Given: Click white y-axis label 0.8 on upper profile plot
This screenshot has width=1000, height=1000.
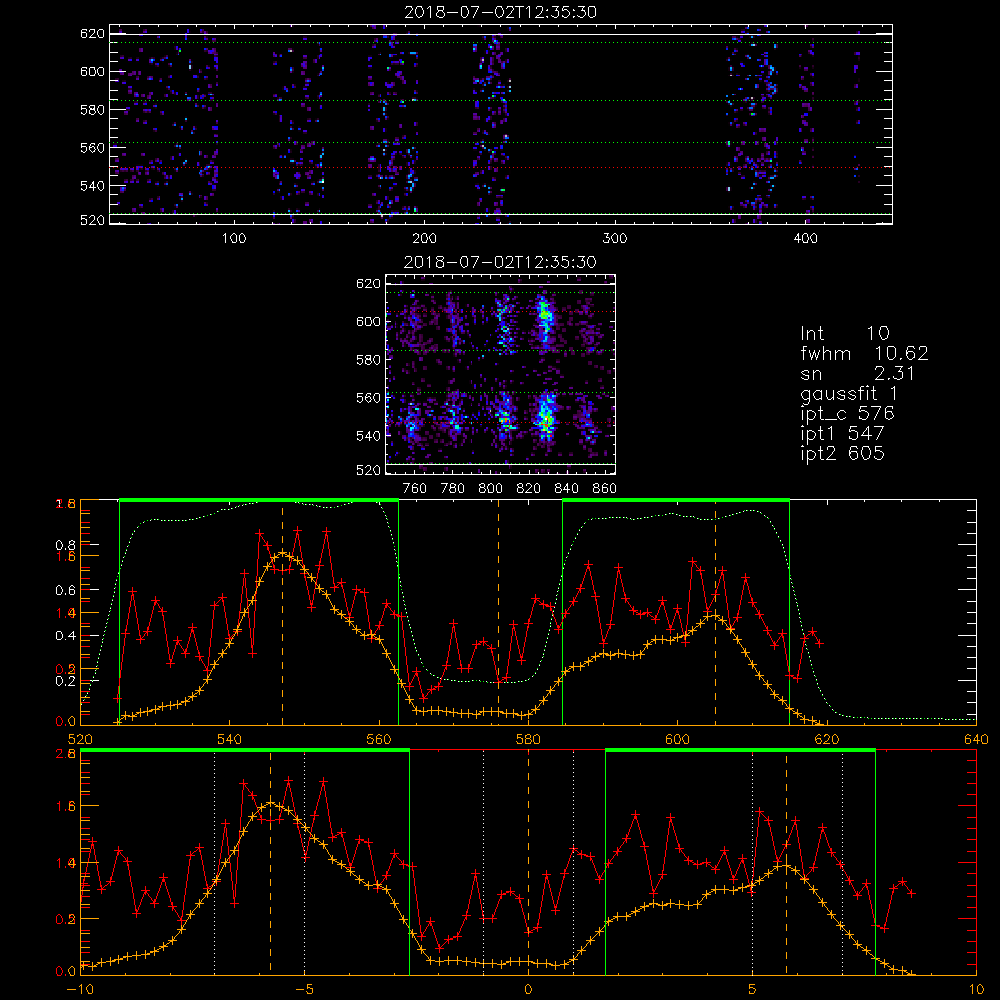Looking at the screenshot, I should (x=65, y=545).
